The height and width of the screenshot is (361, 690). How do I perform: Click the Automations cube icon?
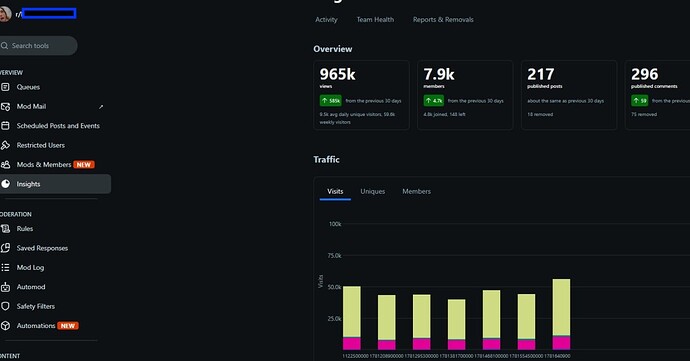(x=5, y=326)
